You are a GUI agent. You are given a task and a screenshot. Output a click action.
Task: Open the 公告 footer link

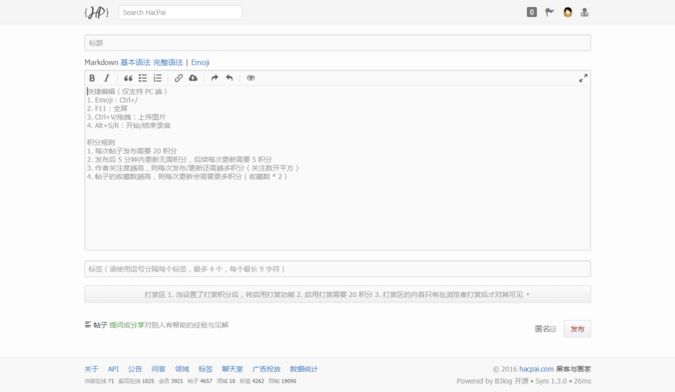pyautogui.click(x=135, y=369)
